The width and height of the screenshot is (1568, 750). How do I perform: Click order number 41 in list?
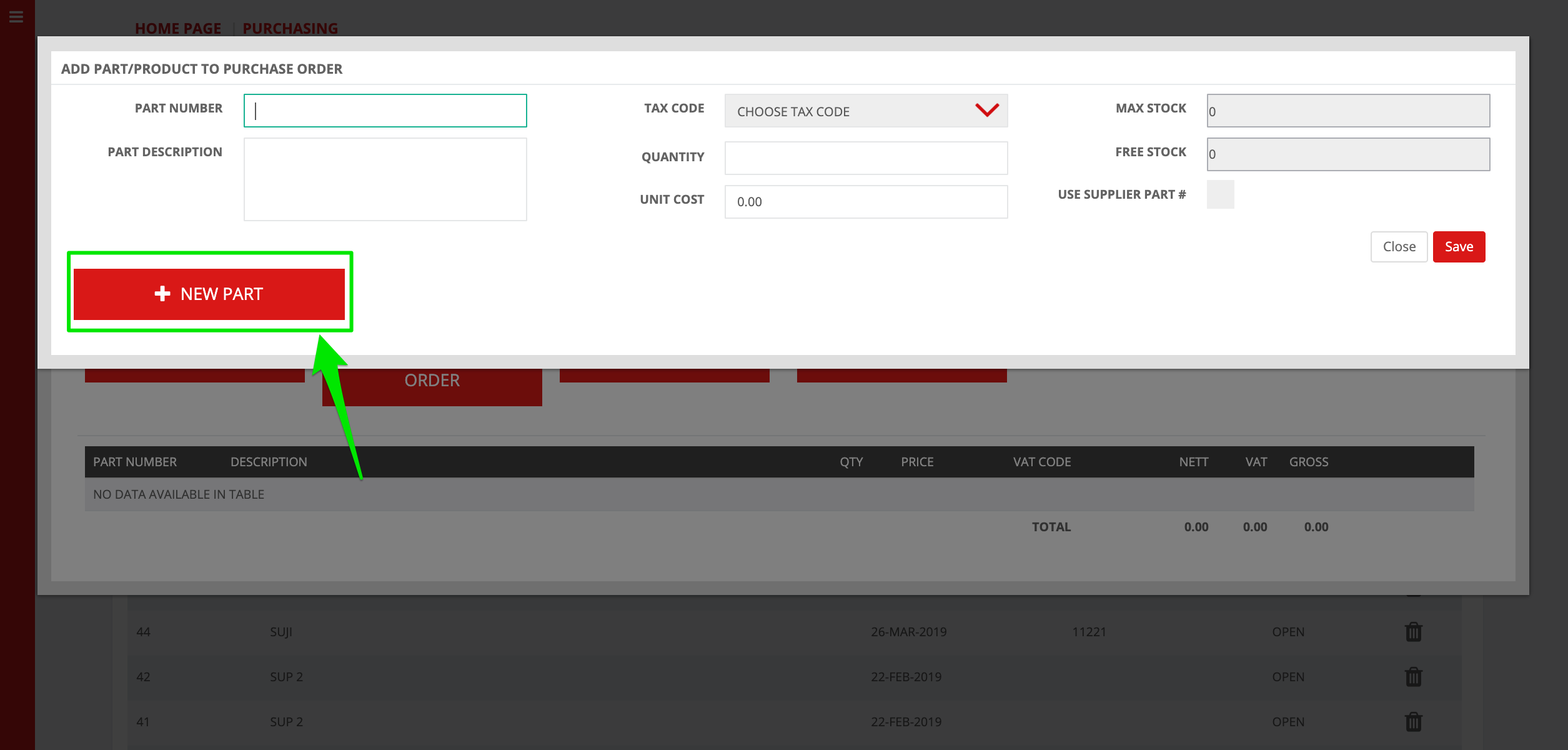[x=143, y=722]
